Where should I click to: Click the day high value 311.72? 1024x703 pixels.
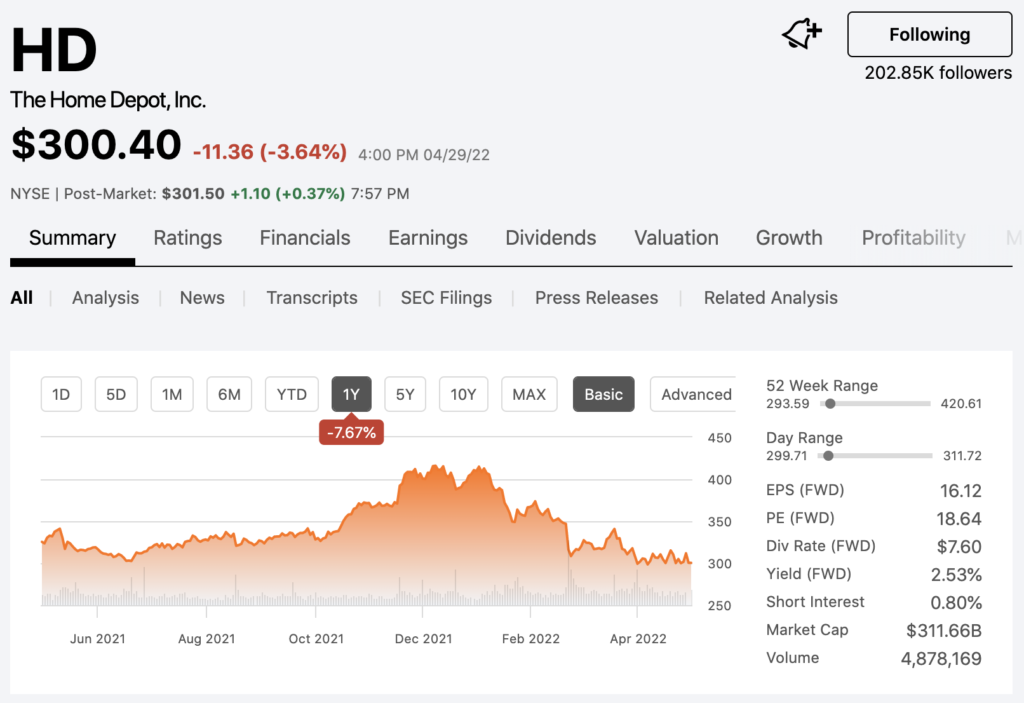(962, 456)
